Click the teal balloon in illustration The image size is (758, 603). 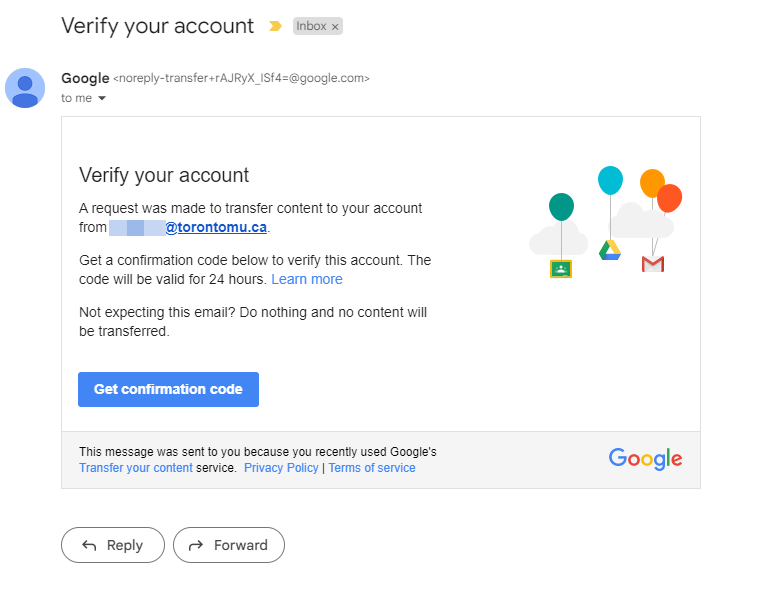pos(561,207)
